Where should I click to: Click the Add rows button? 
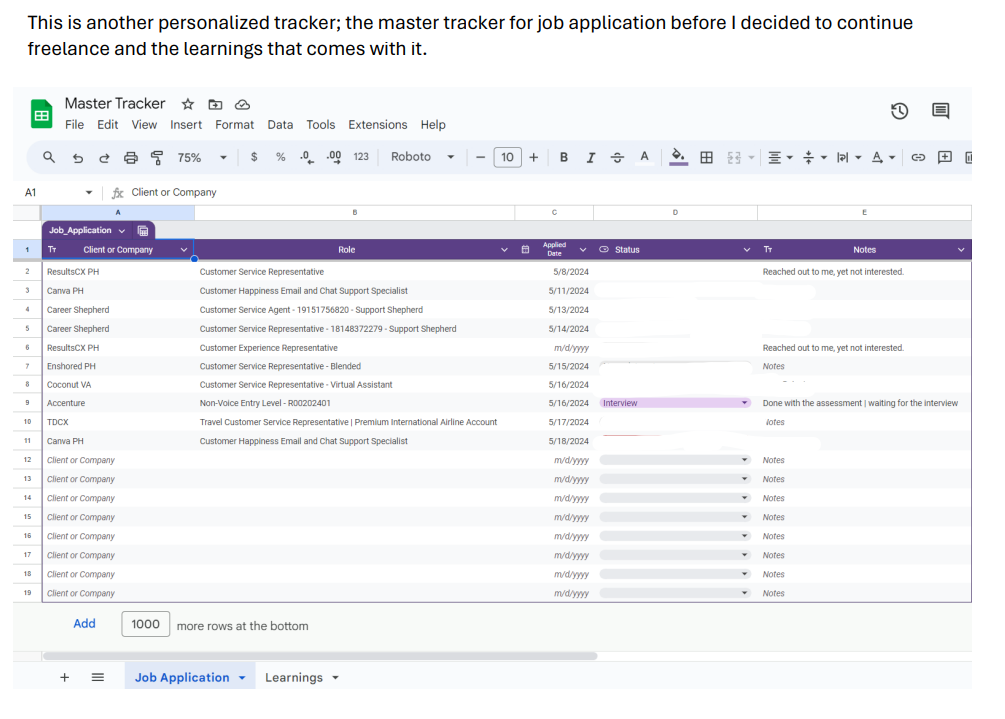point(84,624)
